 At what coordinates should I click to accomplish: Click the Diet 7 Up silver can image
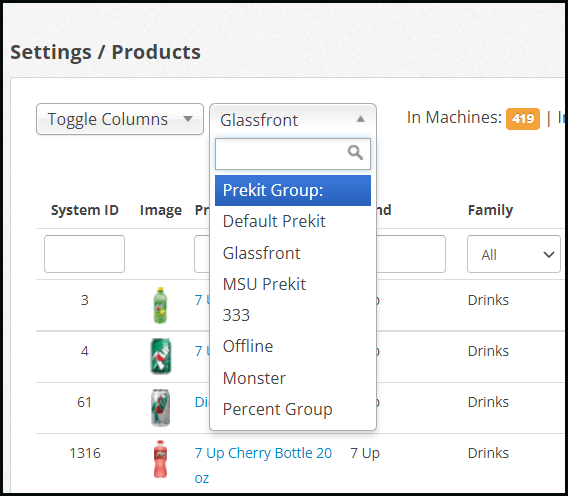tap(160, 407)
